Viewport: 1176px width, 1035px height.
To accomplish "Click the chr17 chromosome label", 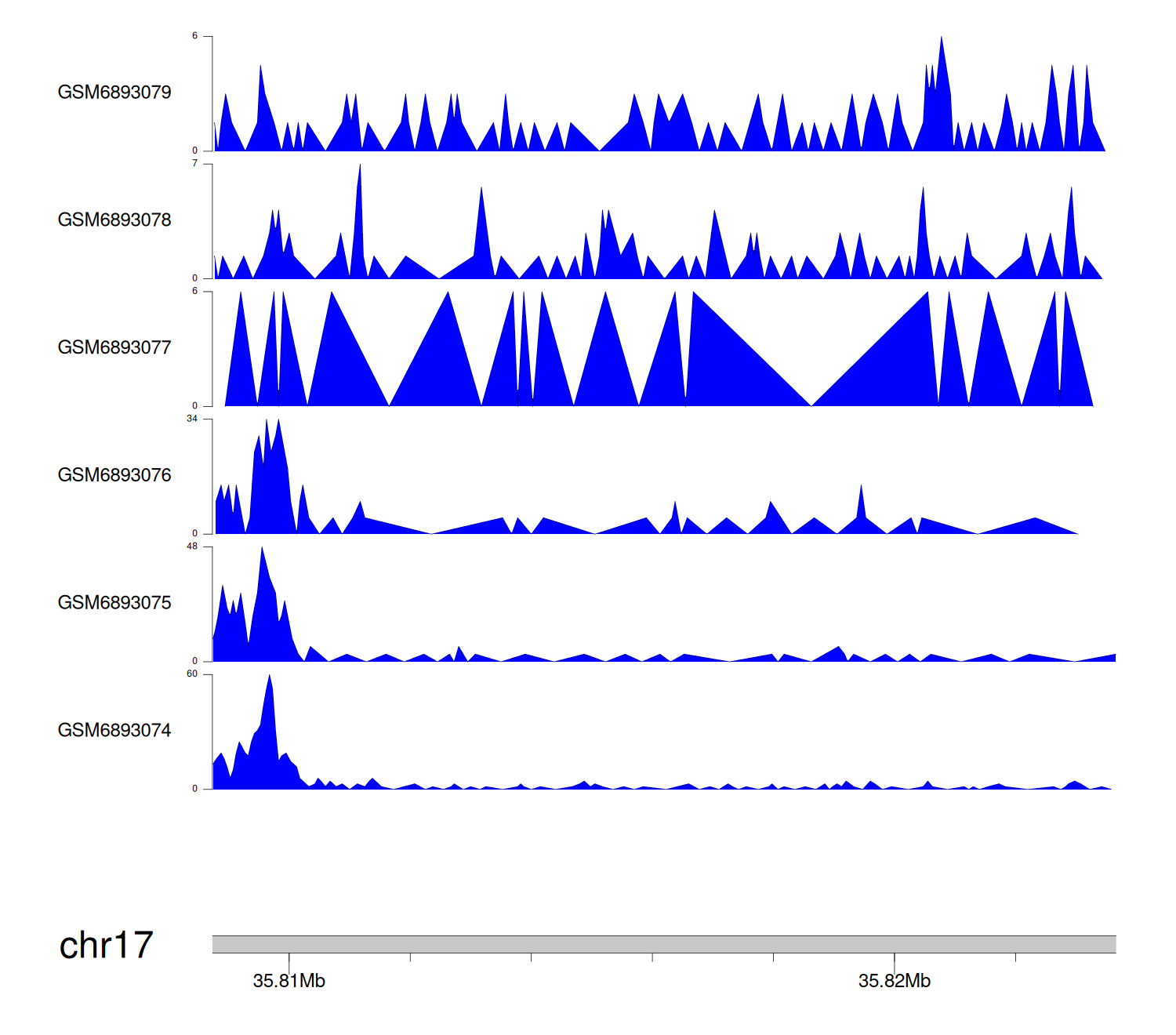I will pyautogui.click(x=106, y=946).
